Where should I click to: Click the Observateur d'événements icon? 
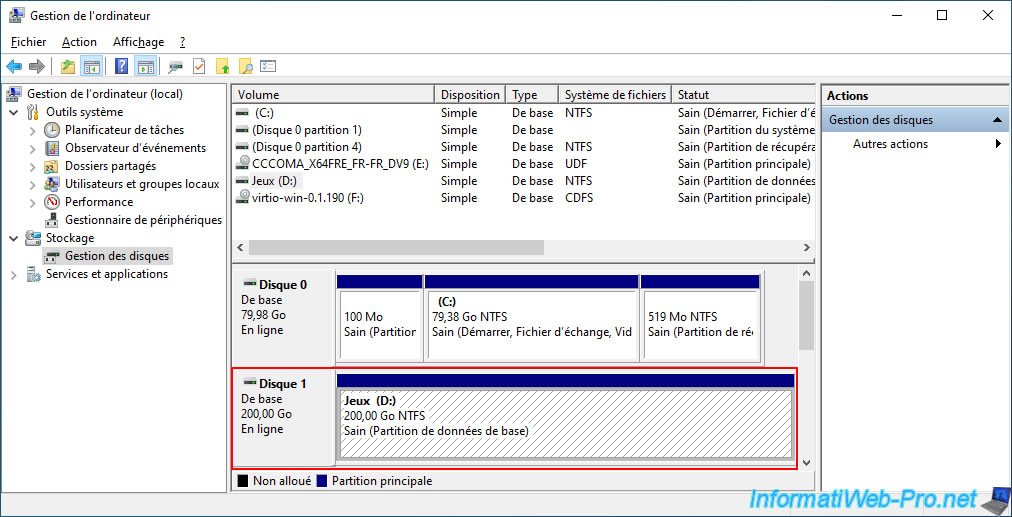click(52, 148)
